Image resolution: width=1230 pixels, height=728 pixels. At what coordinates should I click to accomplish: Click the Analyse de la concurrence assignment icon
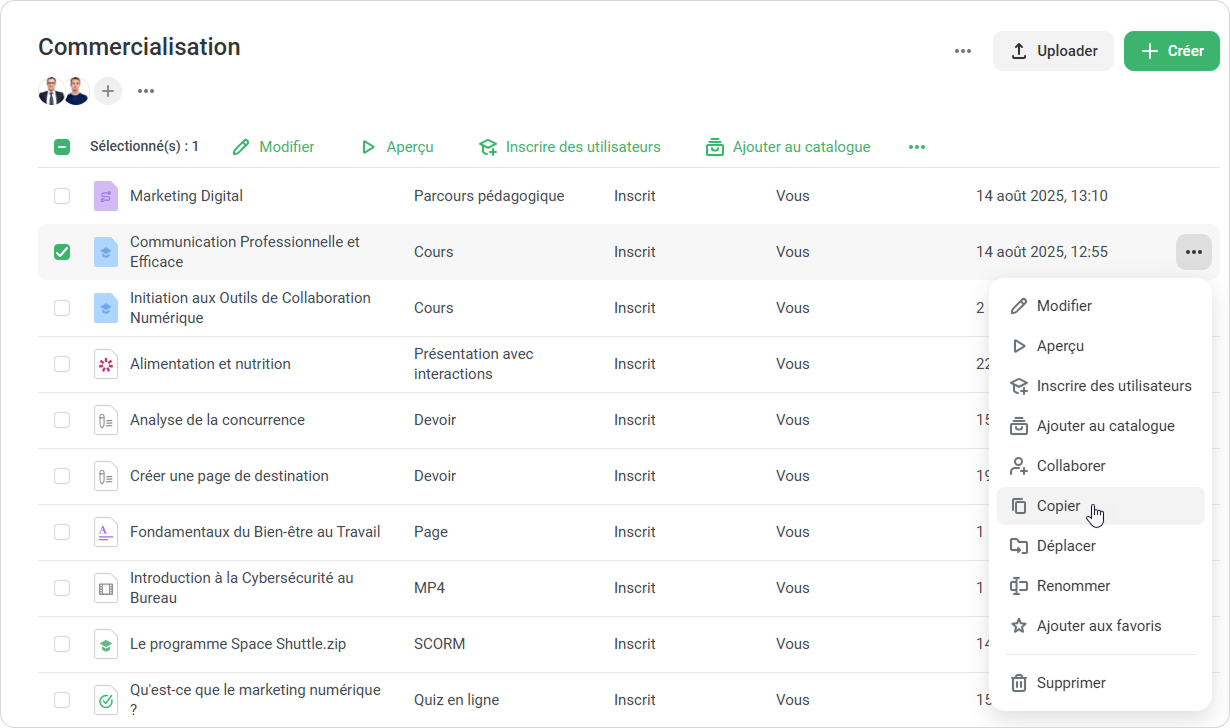point(106,420)
